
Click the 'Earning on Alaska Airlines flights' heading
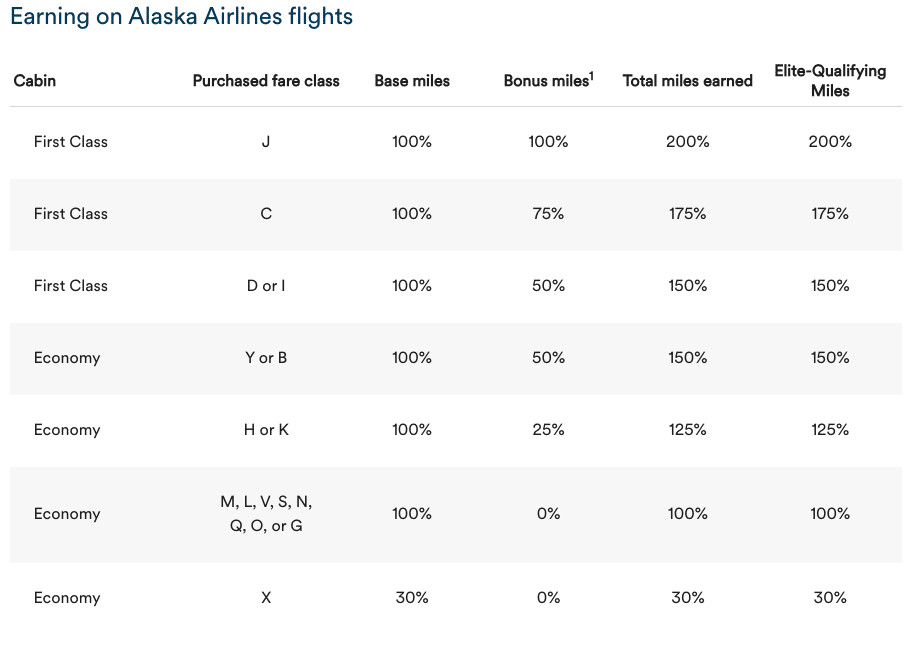[x=181, y=17]
